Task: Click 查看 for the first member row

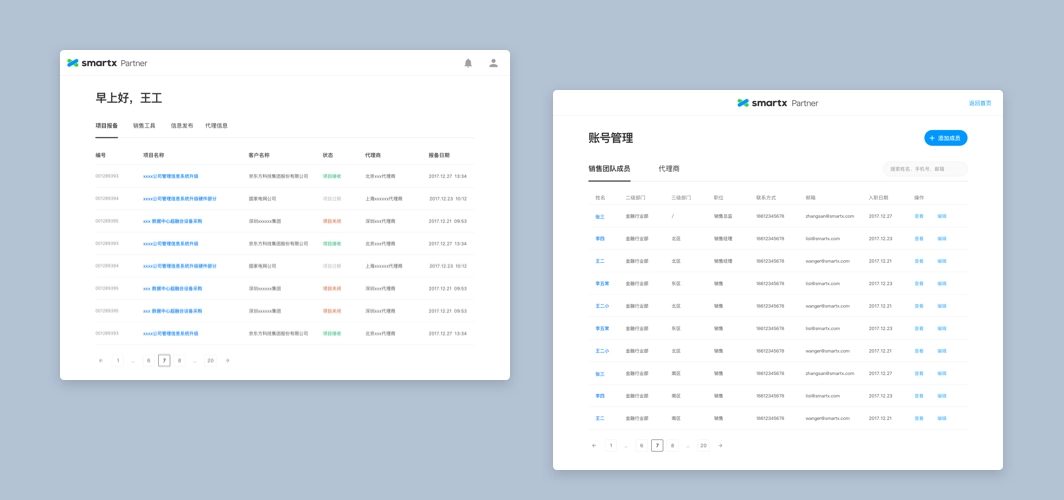Action: (x=918, y=216)
